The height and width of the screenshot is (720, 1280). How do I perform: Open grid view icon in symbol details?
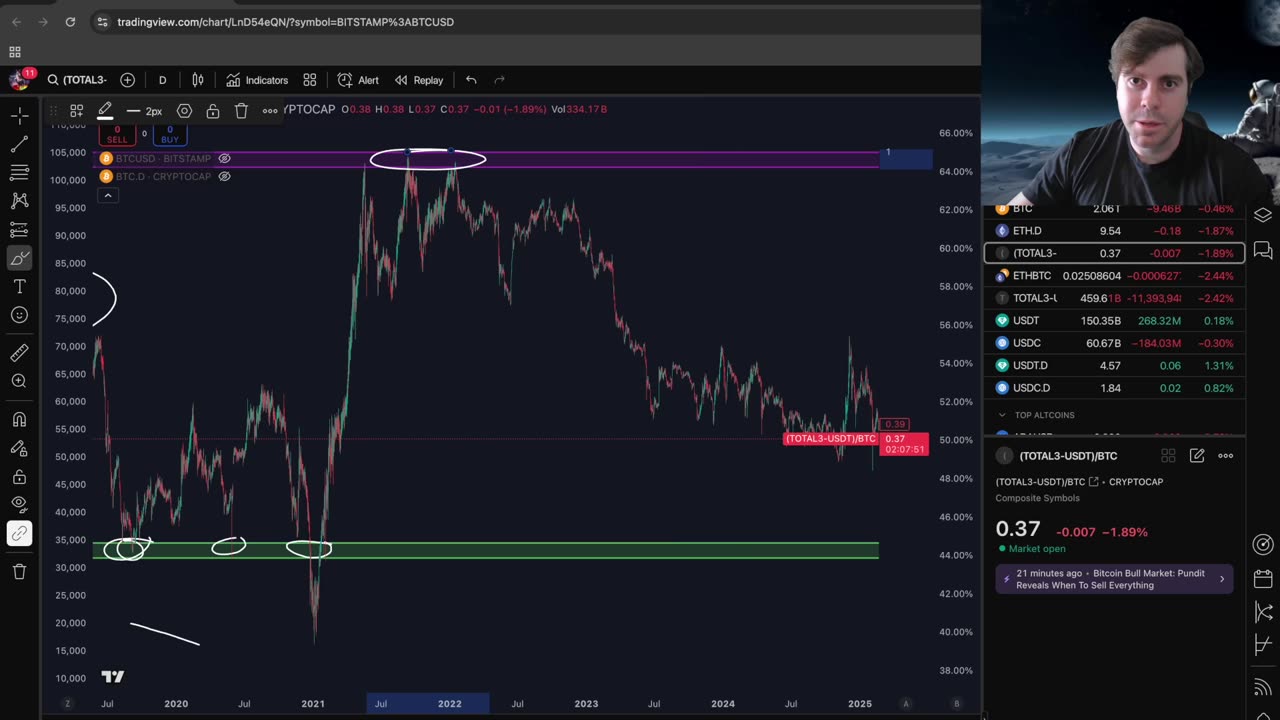pyautogui.click(x=1168, y=456)
